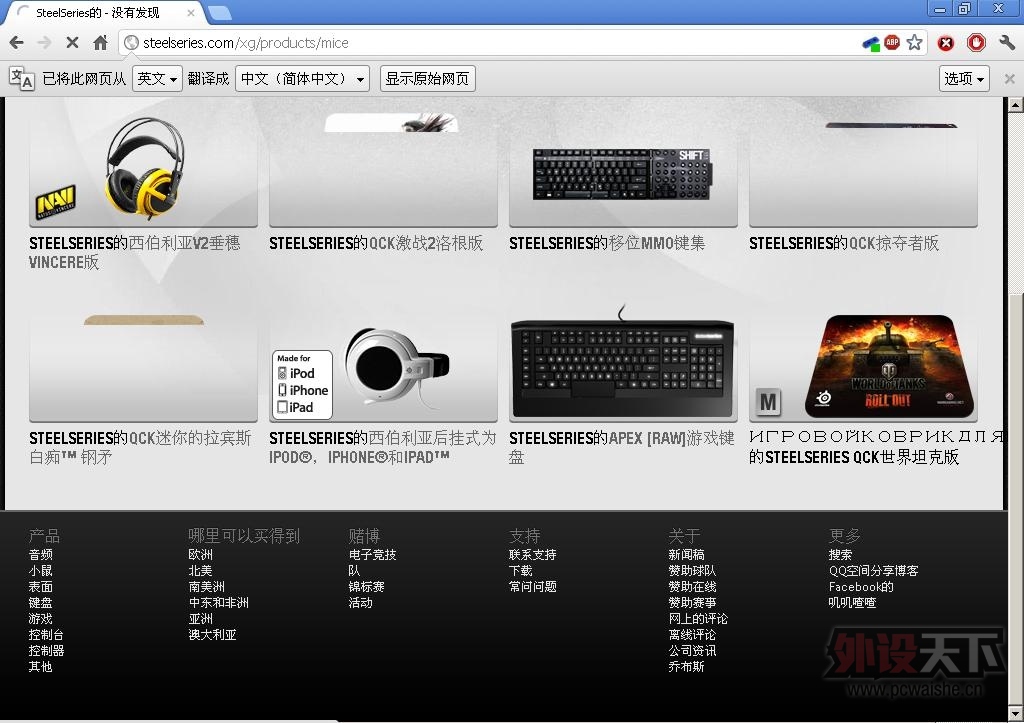Click the footer 搜索 link

click(840, 554)
